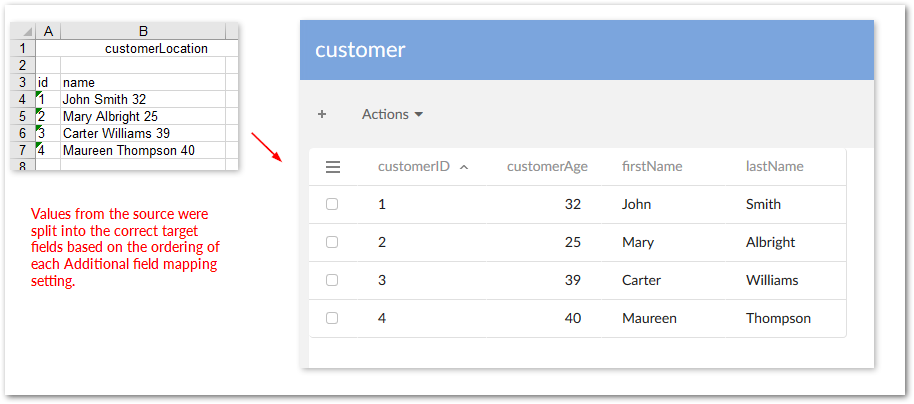Select spreadsheet column A header

pos(48,31)
